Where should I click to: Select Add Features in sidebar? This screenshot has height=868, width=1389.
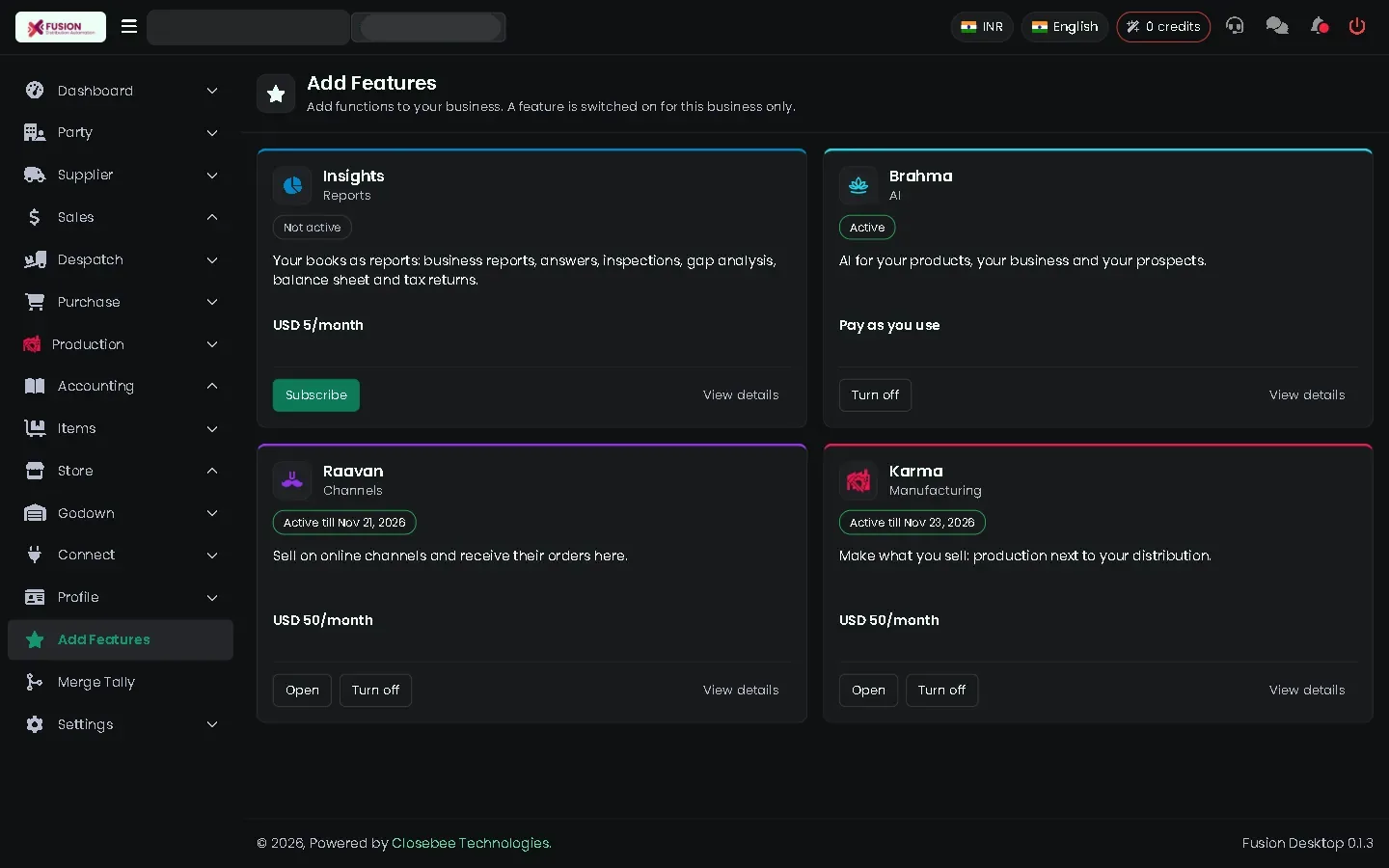121,639
